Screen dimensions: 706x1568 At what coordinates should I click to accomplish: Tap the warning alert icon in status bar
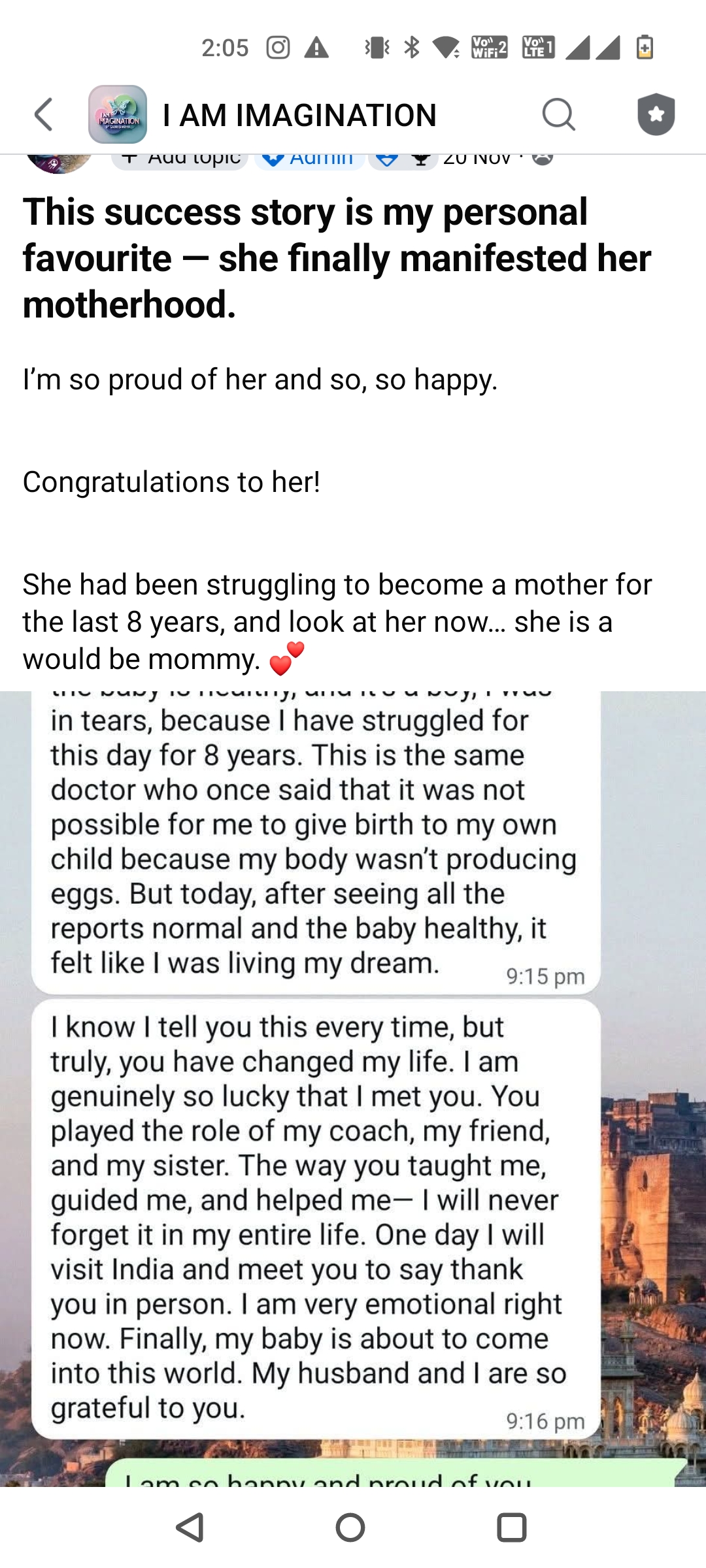click(x=317, y=48)
